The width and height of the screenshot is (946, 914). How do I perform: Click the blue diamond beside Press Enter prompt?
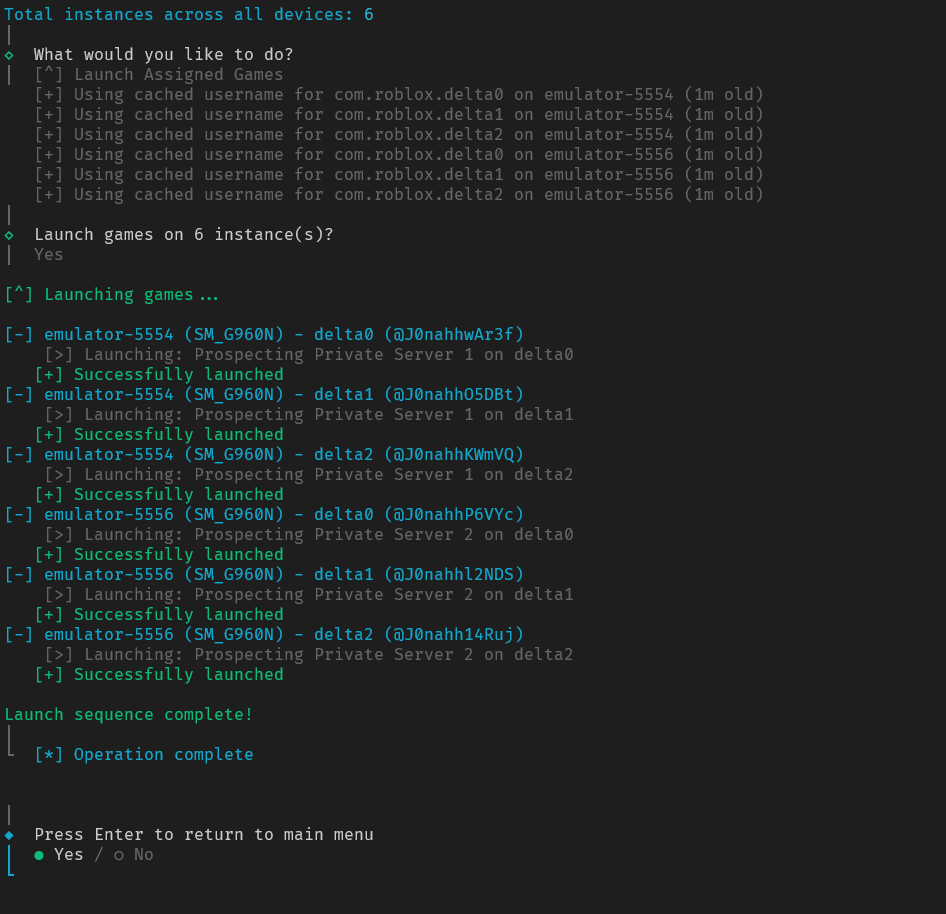[x=9, y=834]
